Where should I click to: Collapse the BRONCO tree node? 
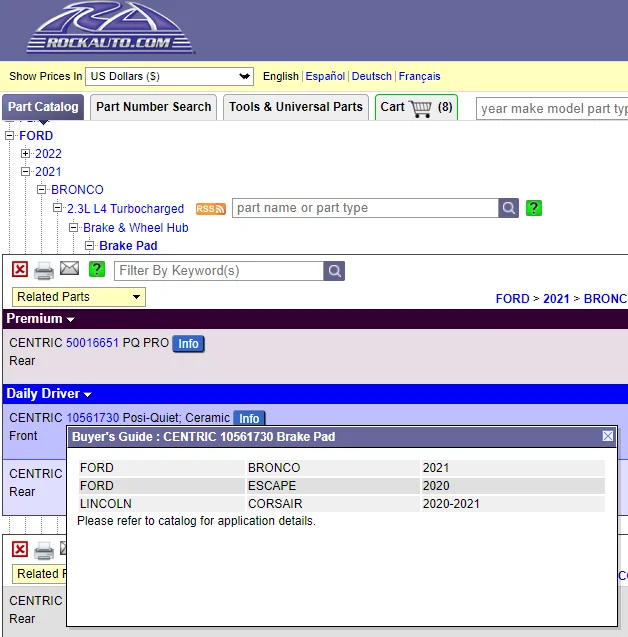coord(41,190)
